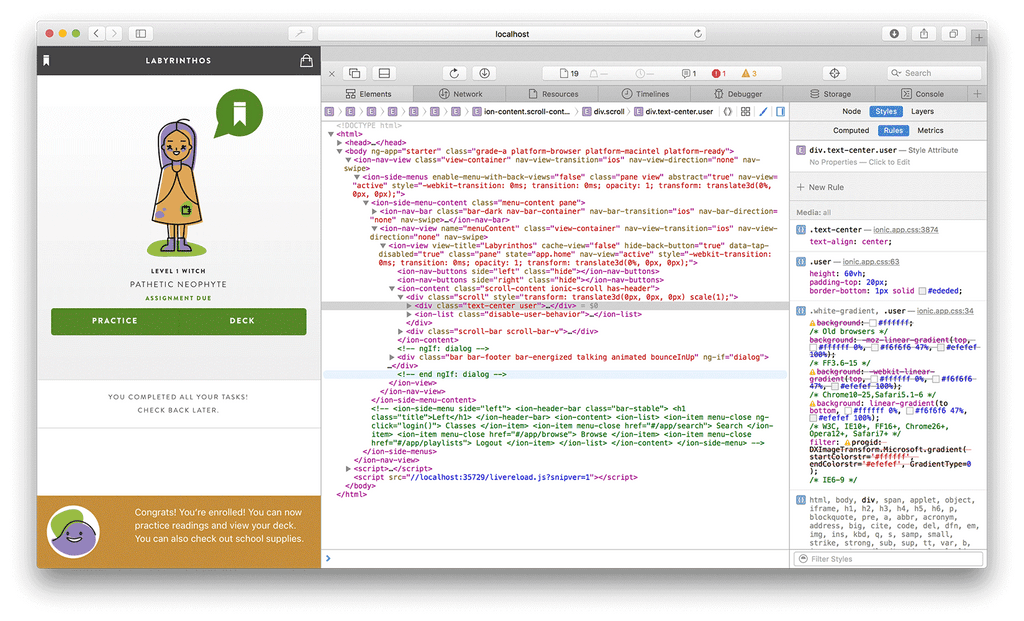Viewport: 1024px width, 621px height.
Task: Toggle the details sidebar panel icon
Action: coord(780,112)
